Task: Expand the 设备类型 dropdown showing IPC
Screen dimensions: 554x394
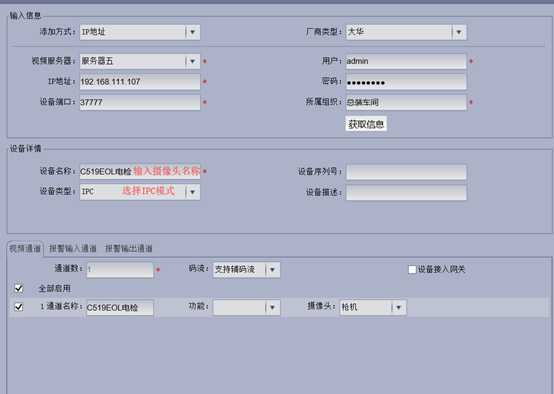Action: [140, 192]
